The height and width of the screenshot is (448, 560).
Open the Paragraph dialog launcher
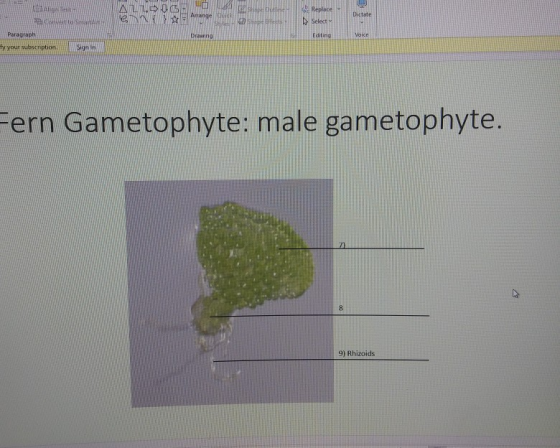[x=110, y=35]
